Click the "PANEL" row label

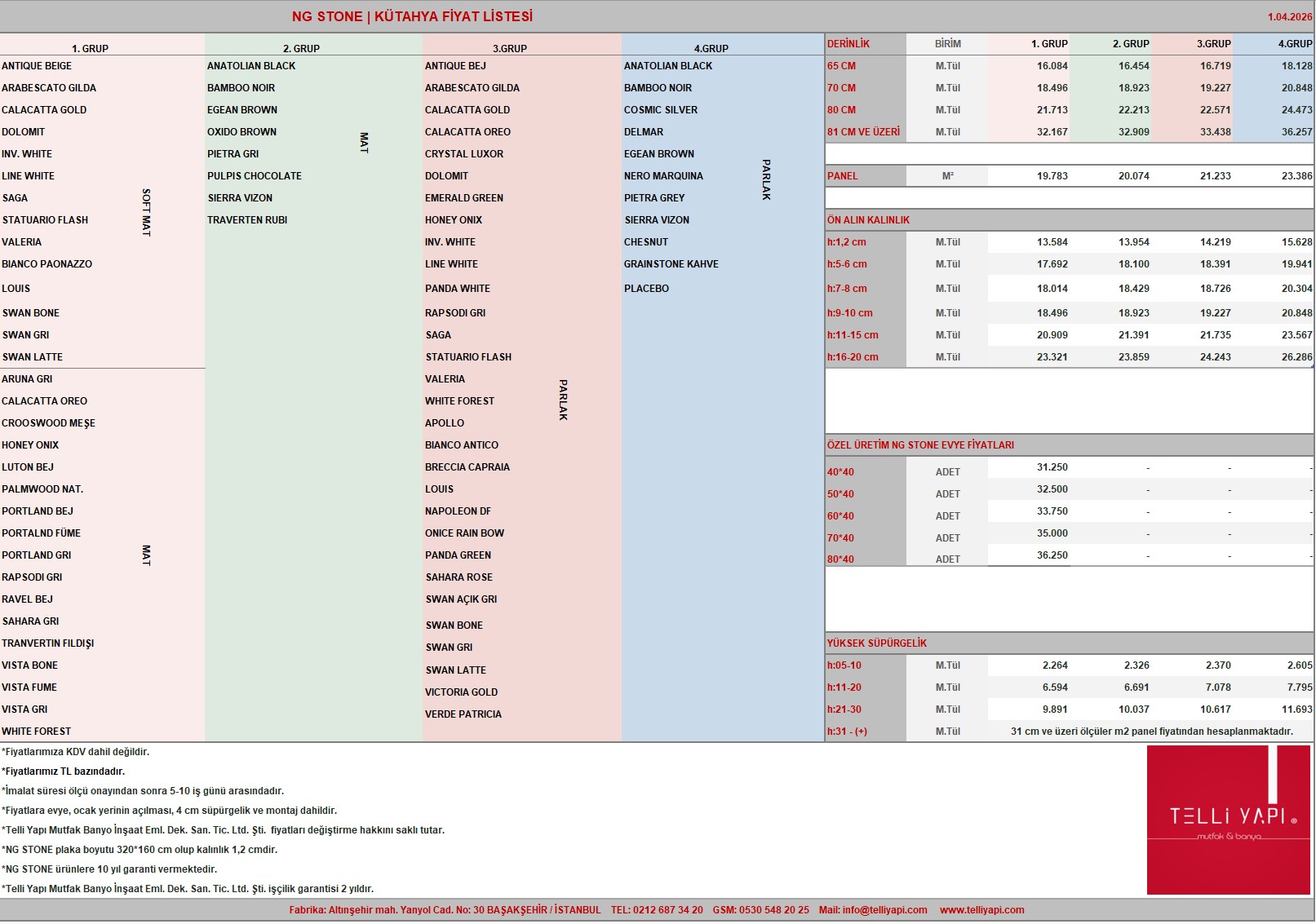(843, 176)
